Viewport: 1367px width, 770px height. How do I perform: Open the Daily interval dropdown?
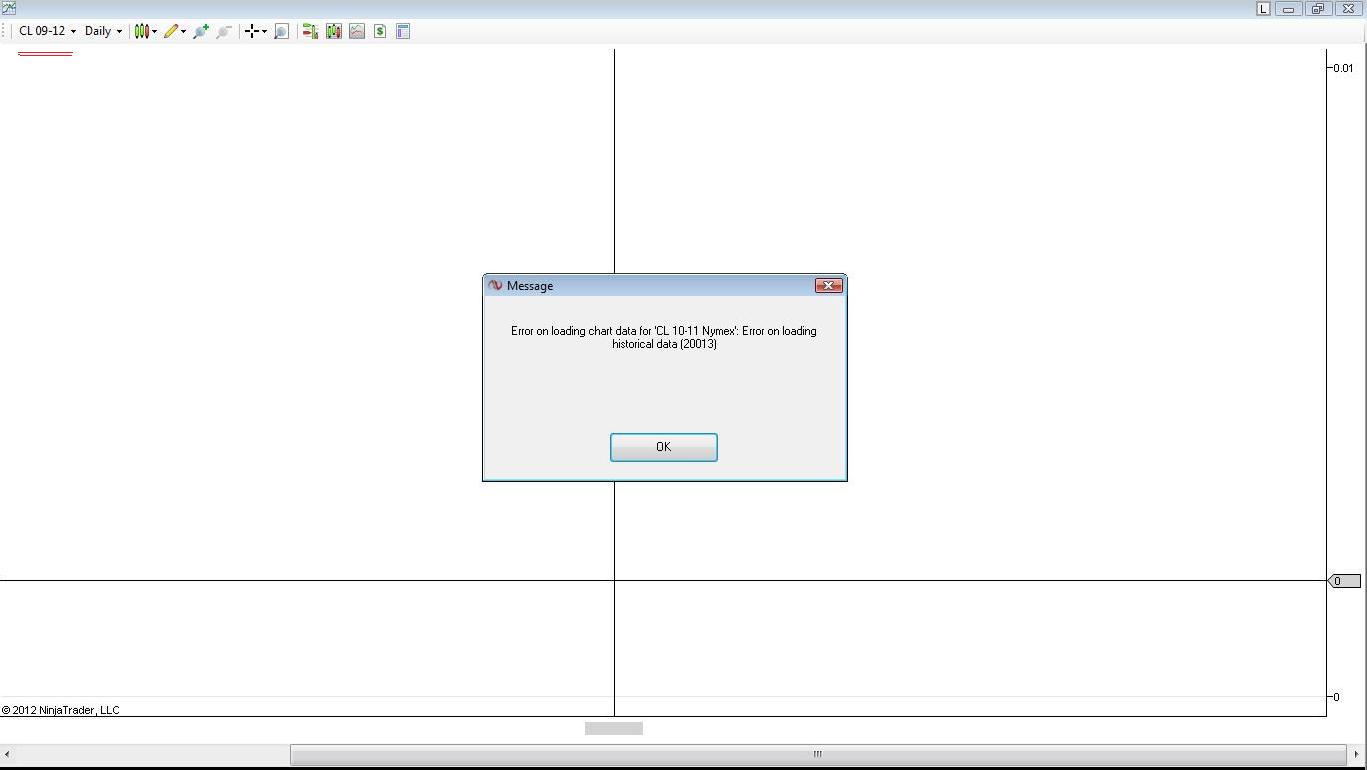(x=103, y=31)
